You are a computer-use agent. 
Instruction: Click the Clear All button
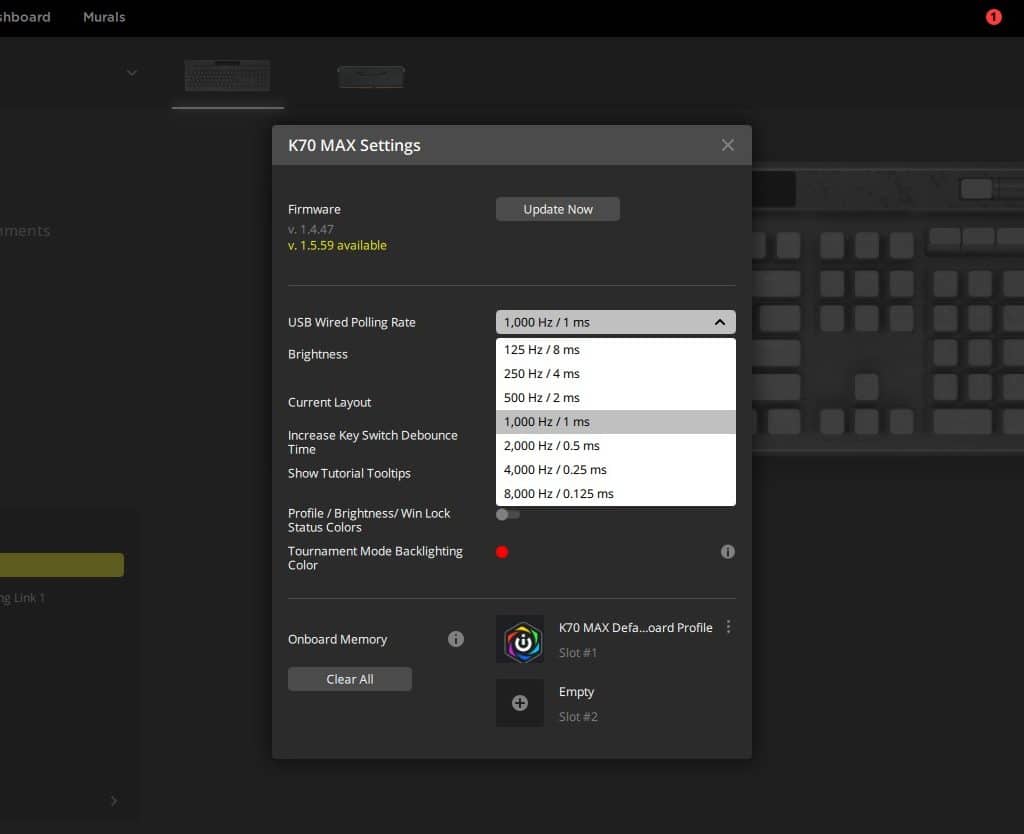pos(350,679)
